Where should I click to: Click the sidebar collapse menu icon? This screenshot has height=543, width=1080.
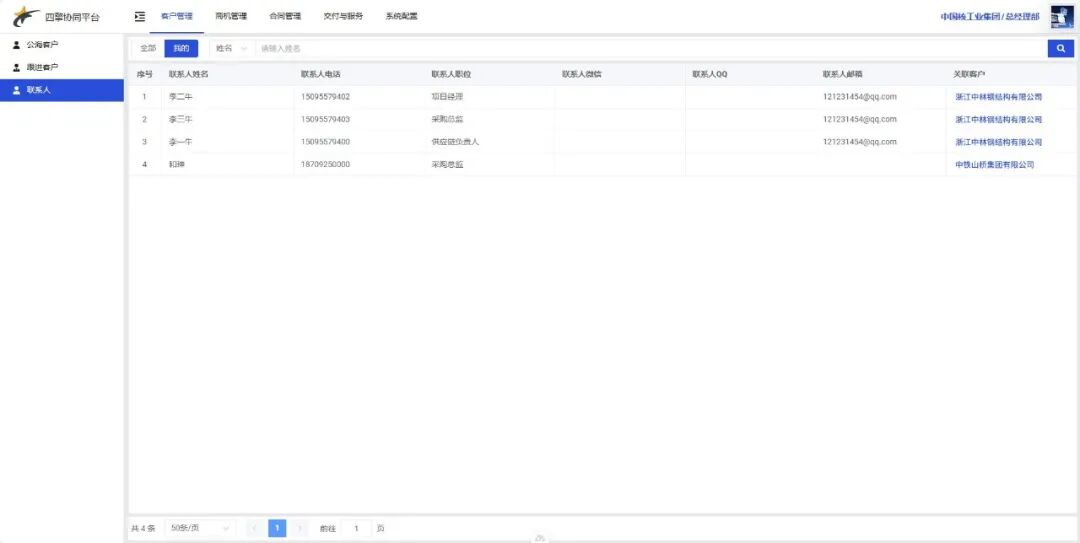140,17
